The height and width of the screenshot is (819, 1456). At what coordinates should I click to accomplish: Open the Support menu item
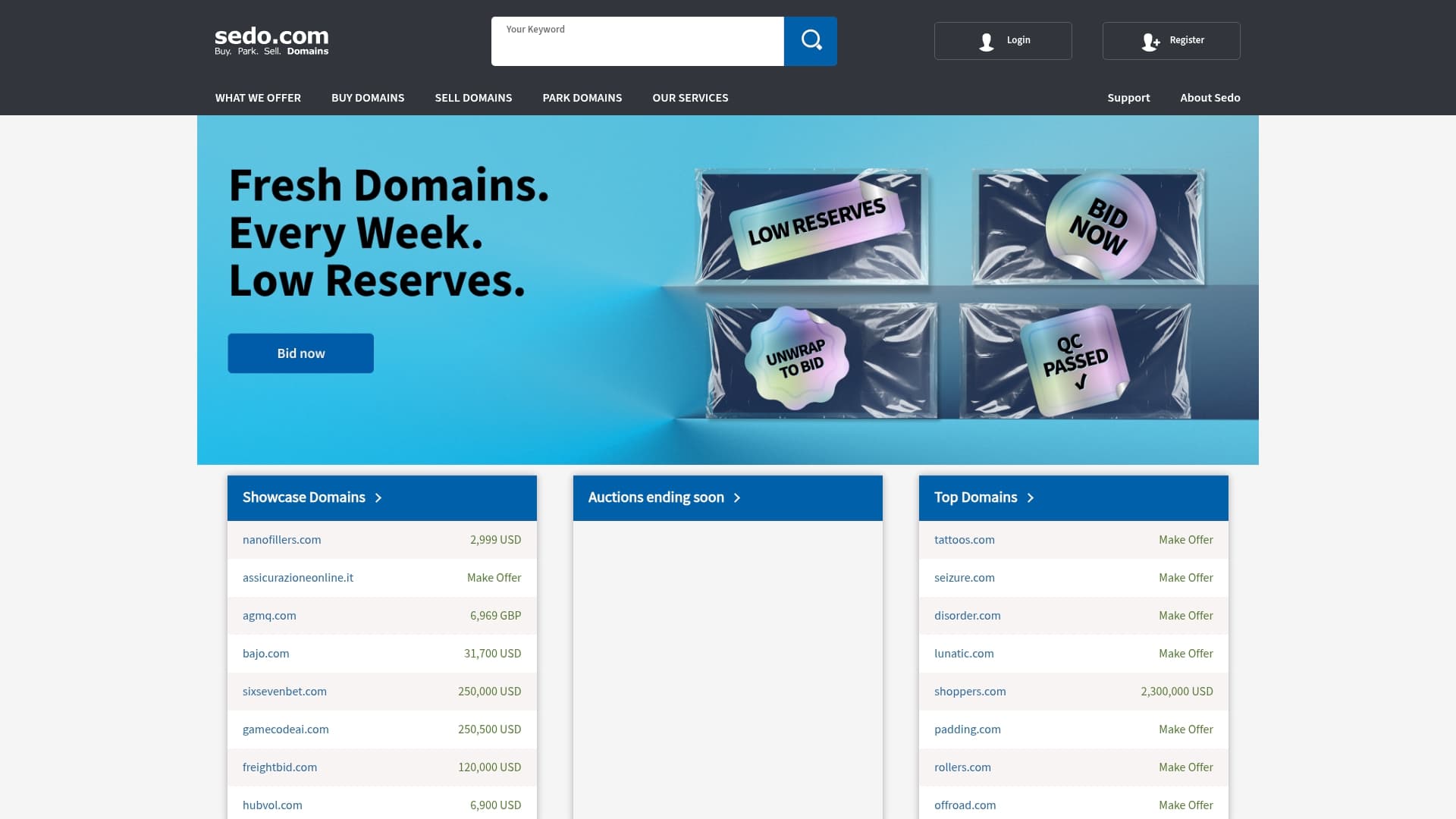[x=1128, y=98]
